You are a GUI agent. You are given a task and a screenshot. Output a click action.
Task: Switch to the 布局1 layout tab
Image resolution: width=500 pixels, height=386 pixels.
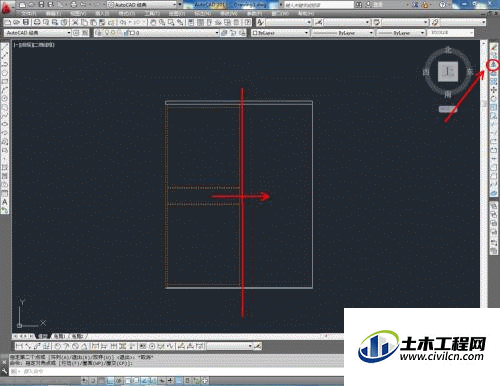[60, 336]
